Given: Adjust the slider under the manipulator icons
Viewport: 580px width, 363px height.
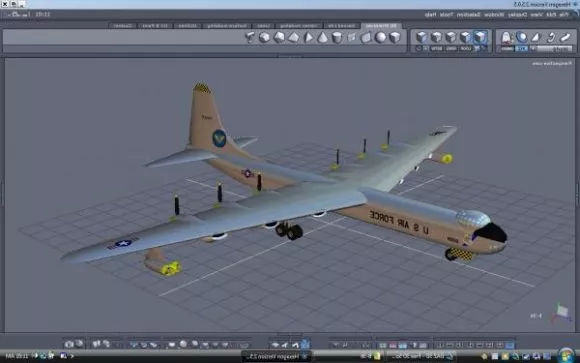Looking at the screenshot, I should point(554,48).
